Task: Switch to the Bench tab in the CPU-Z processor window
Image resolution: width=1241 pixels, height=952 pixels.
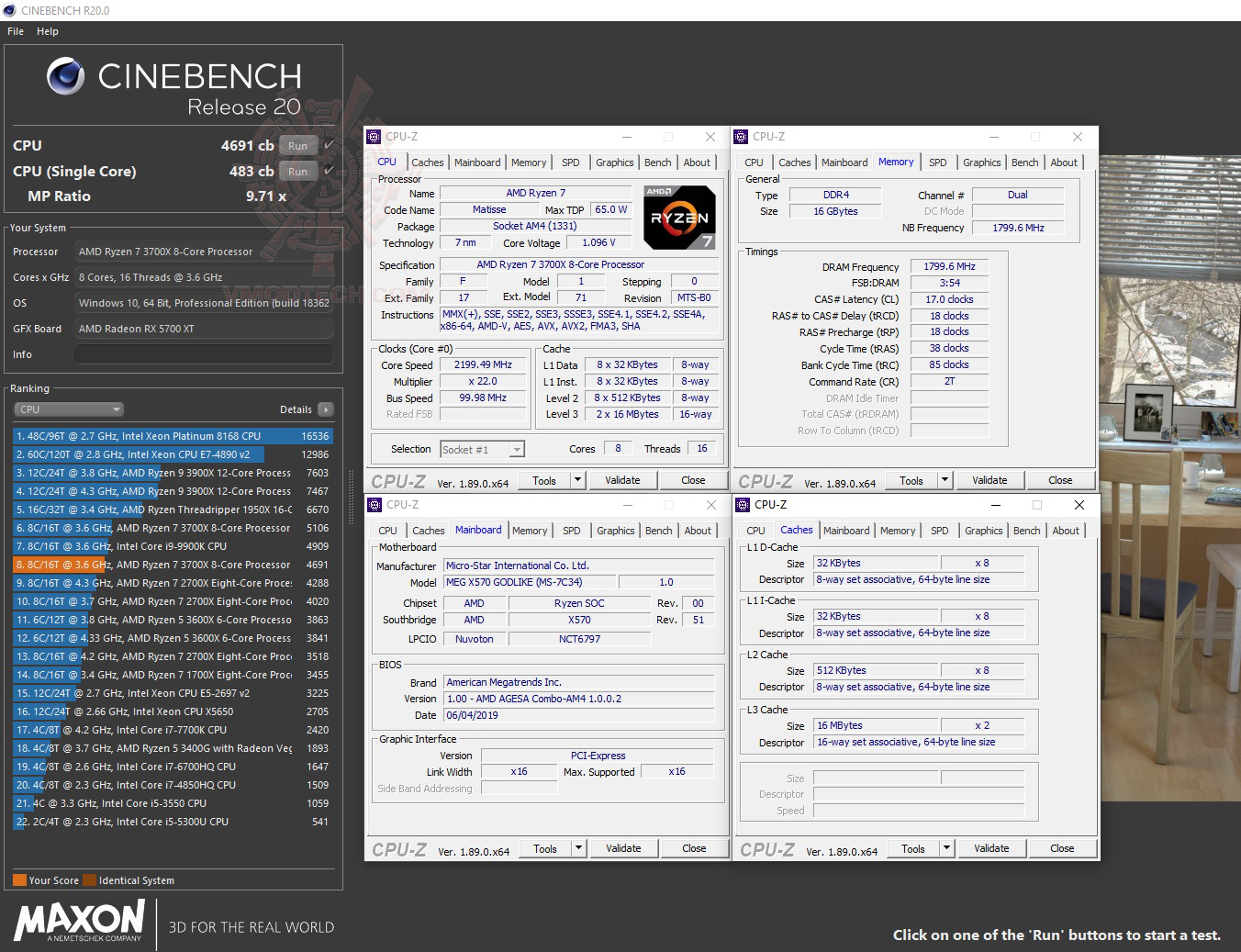Action: (x=657, y=162)
